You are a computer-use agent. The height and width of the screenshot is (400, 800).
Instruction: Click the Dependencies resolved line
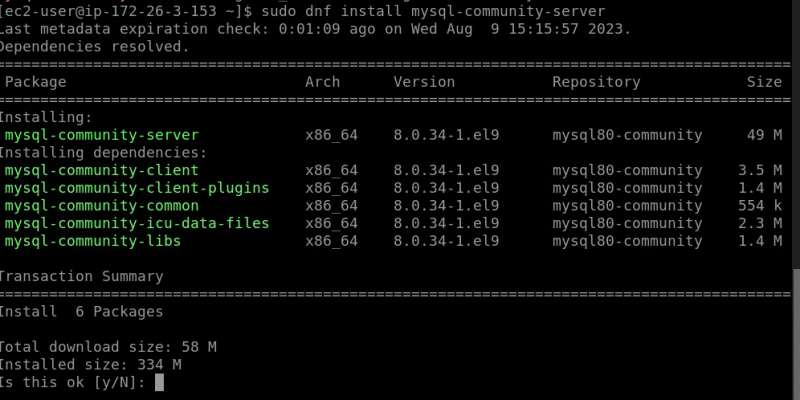tap(95, 47)
